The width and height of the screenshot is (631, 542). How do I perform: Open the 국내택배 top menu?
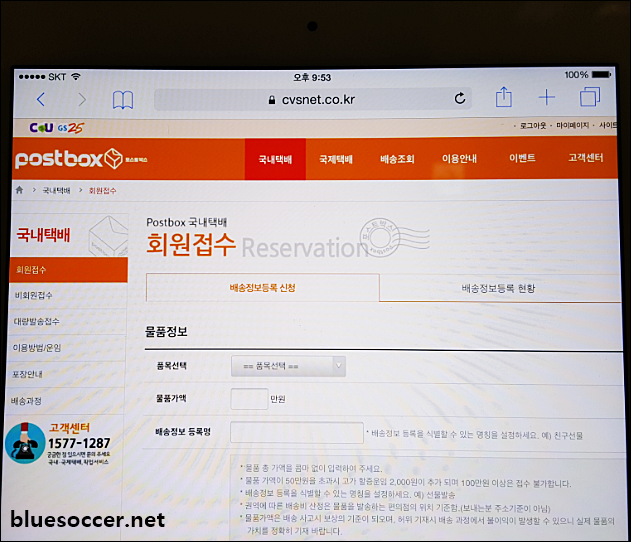tap(275, 159)
